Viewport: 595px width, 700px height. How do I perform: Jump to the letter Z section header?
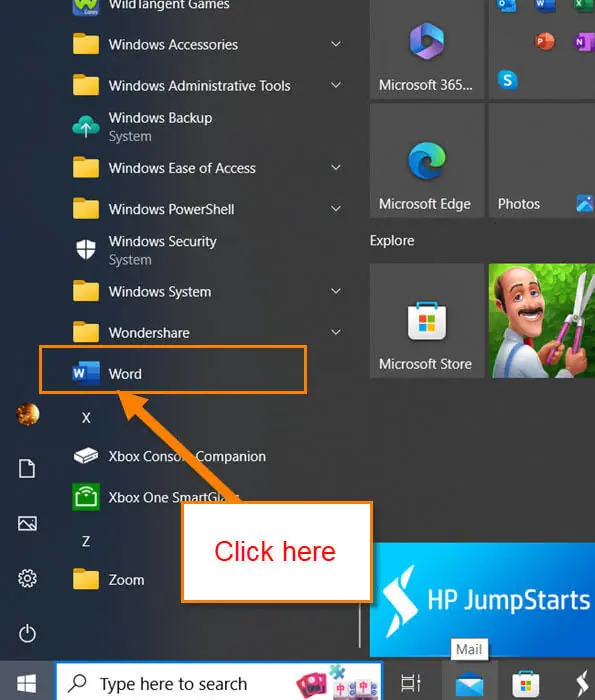[x=86, y=542]
